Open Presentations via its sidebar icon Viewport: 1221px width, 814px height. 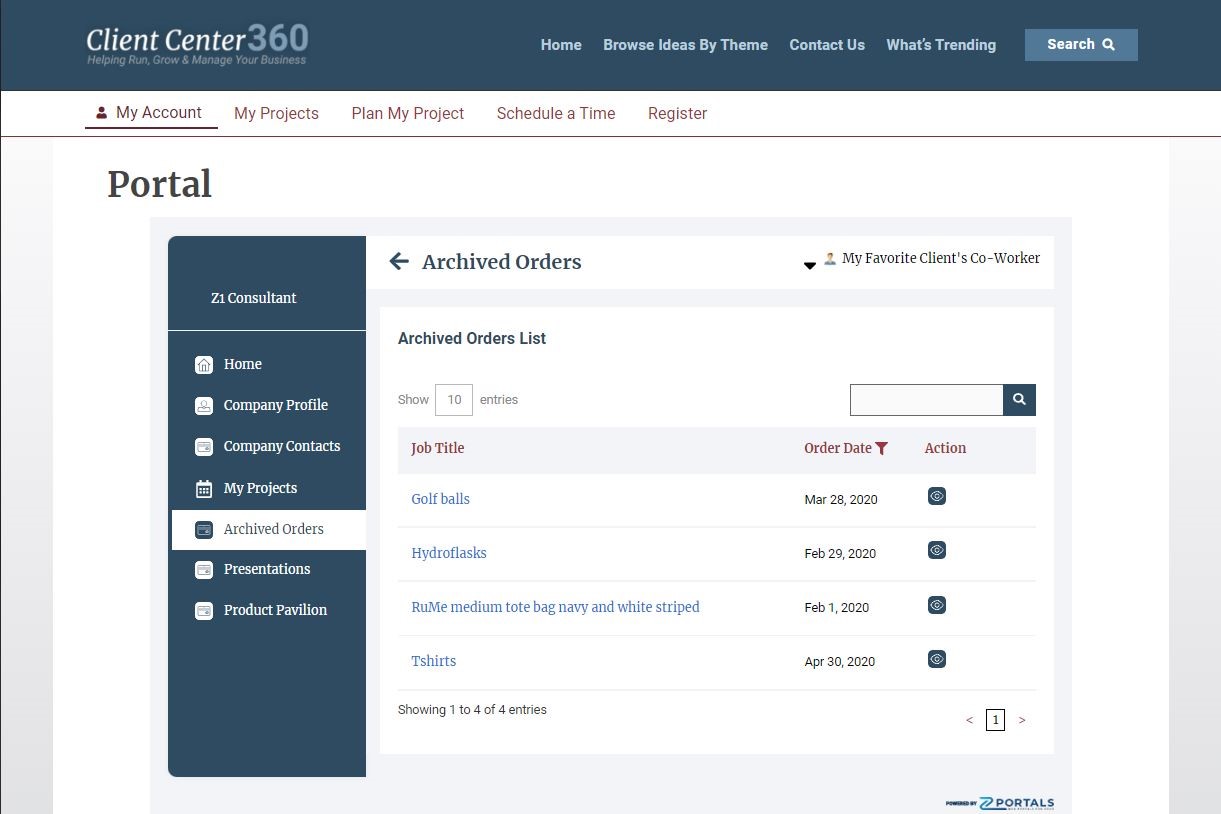[203, 569]
